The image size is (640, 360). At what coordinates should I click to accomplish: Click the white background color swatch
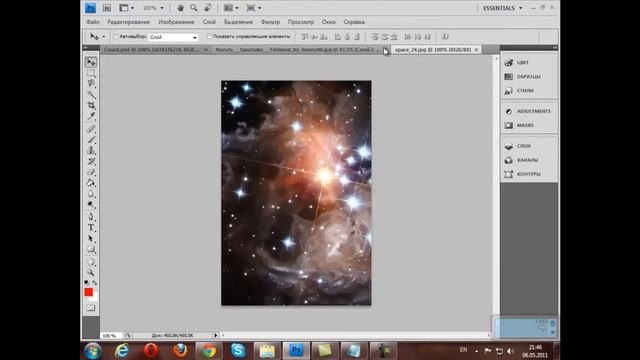(x=95, y=298)
